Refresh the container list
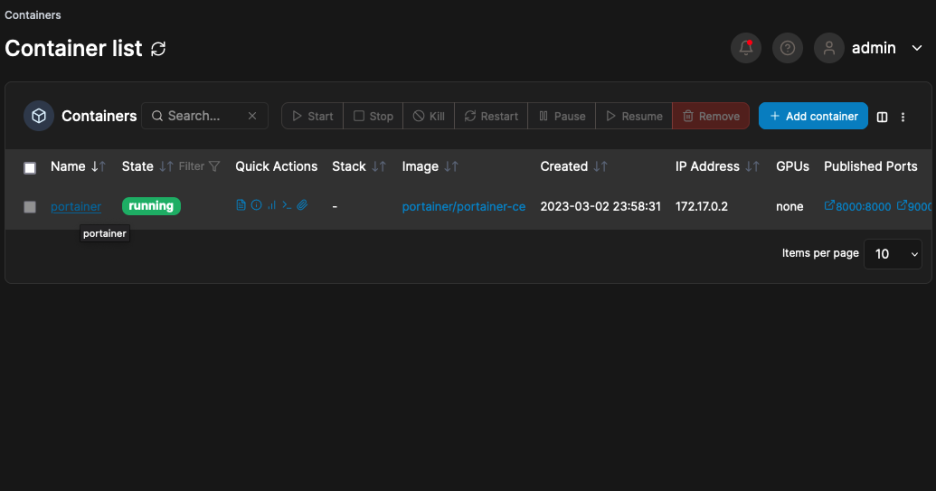The width and height of the screenshot is (936, 491). coord(158,48)
